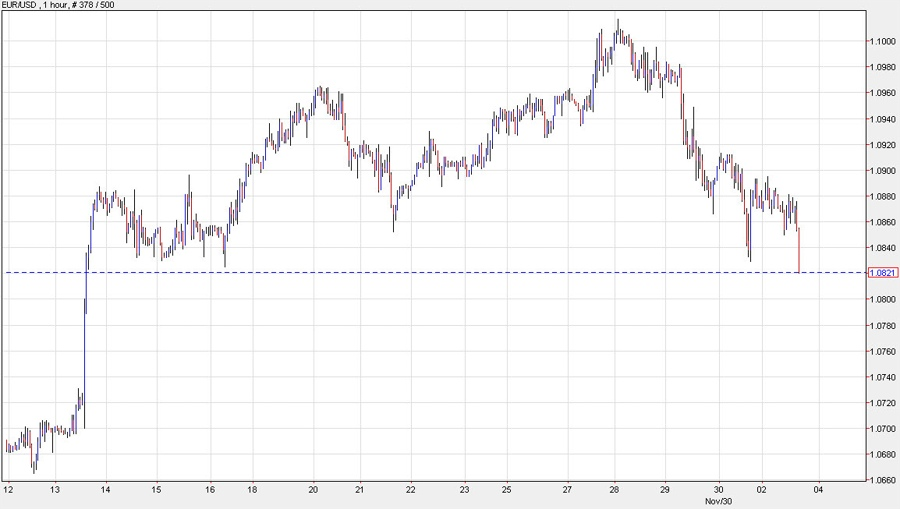The height and width of the screenshot is (509, 900).
Task: Click date label 02 on time axis
Action: pos(762,490)
